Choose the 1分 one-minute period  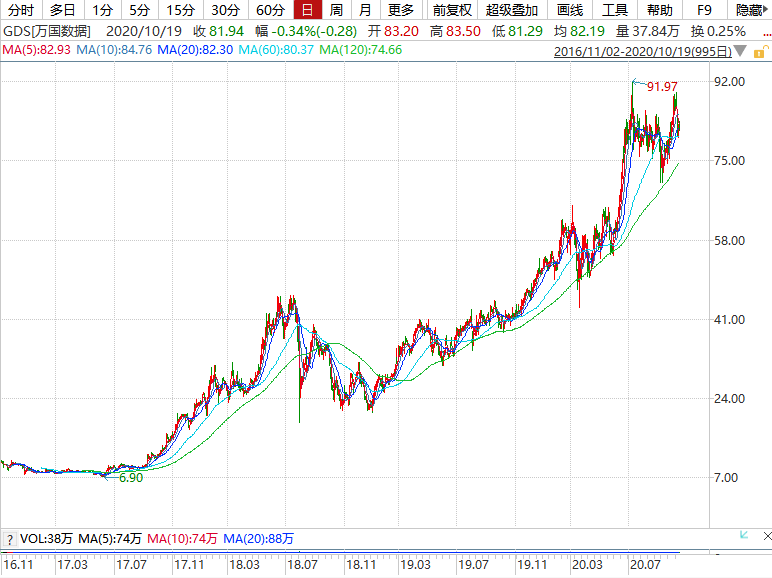coord(102,10)
